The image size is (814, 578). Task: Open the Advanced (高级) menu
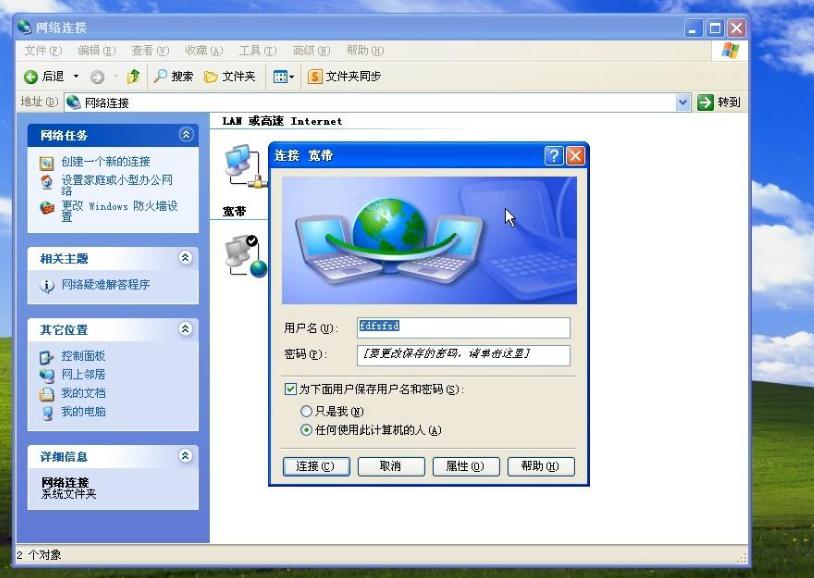[x=311, y=50]
